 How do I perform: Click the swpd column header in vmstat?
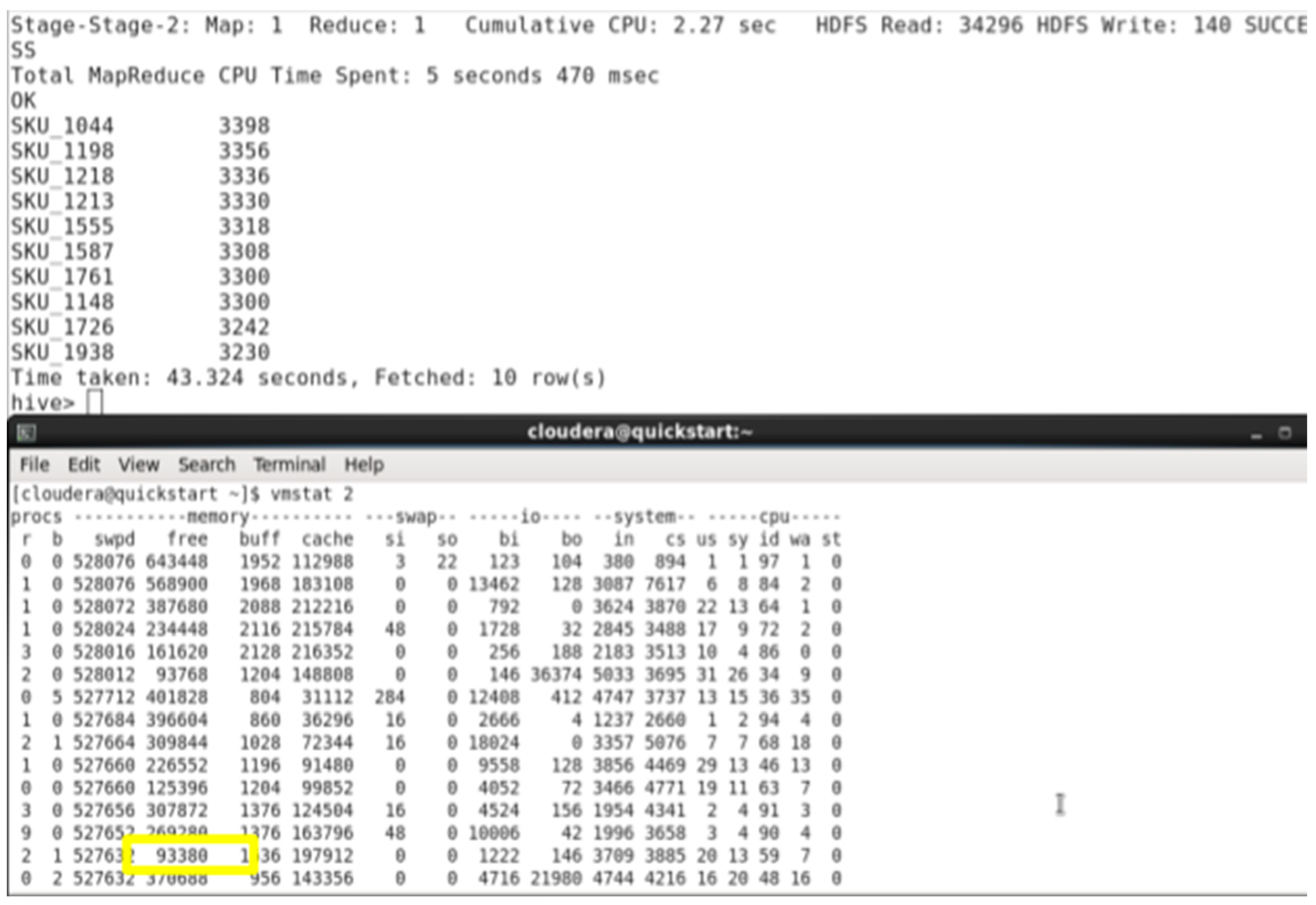tap(115, 539)
